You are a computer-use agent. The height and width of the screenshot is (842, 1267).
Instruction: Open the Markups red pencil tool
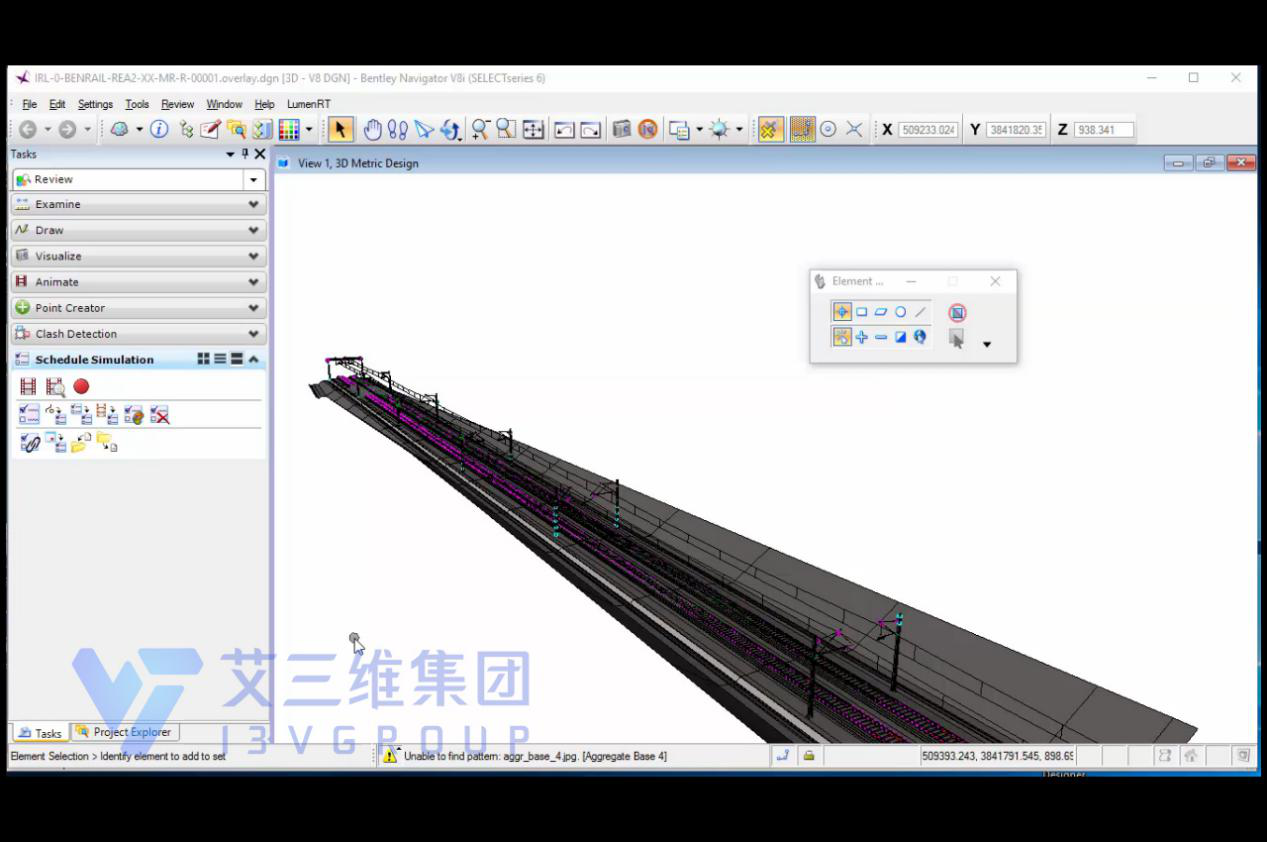[x=210, y=129]
